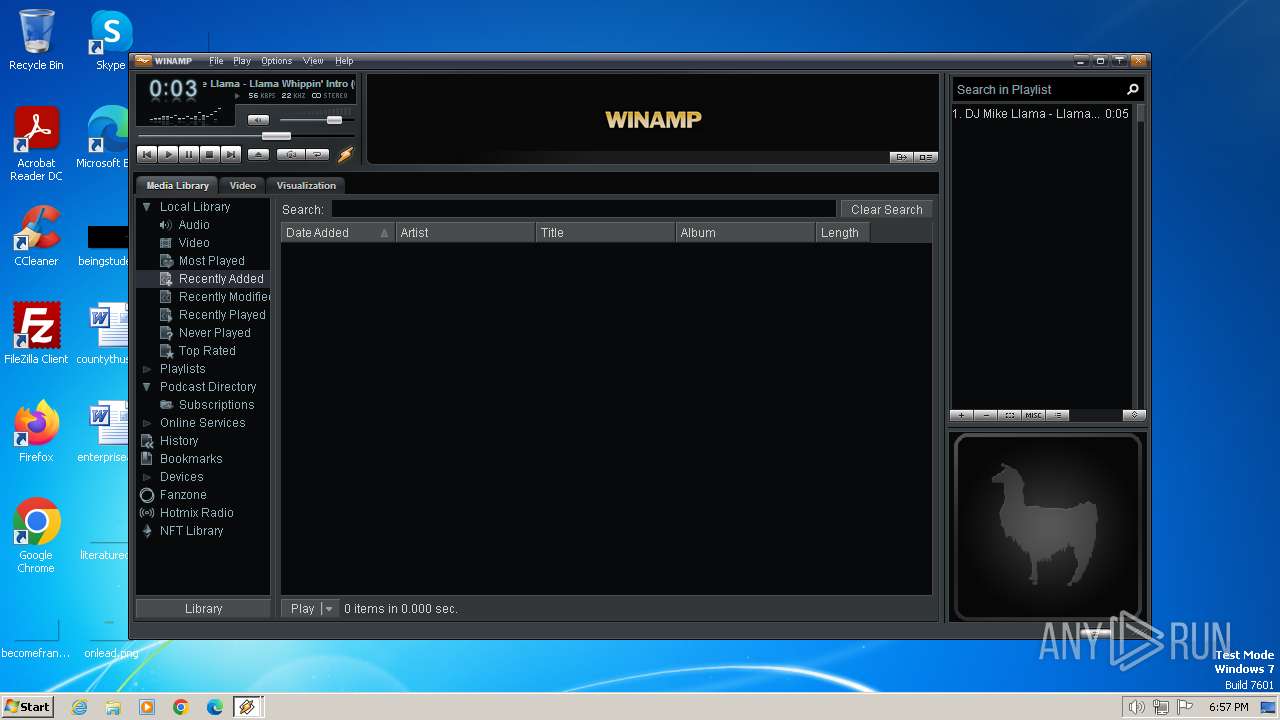Select Video in the library tree
The width and height of the screenshot is (1280, 720).
[x=194, y=243]
